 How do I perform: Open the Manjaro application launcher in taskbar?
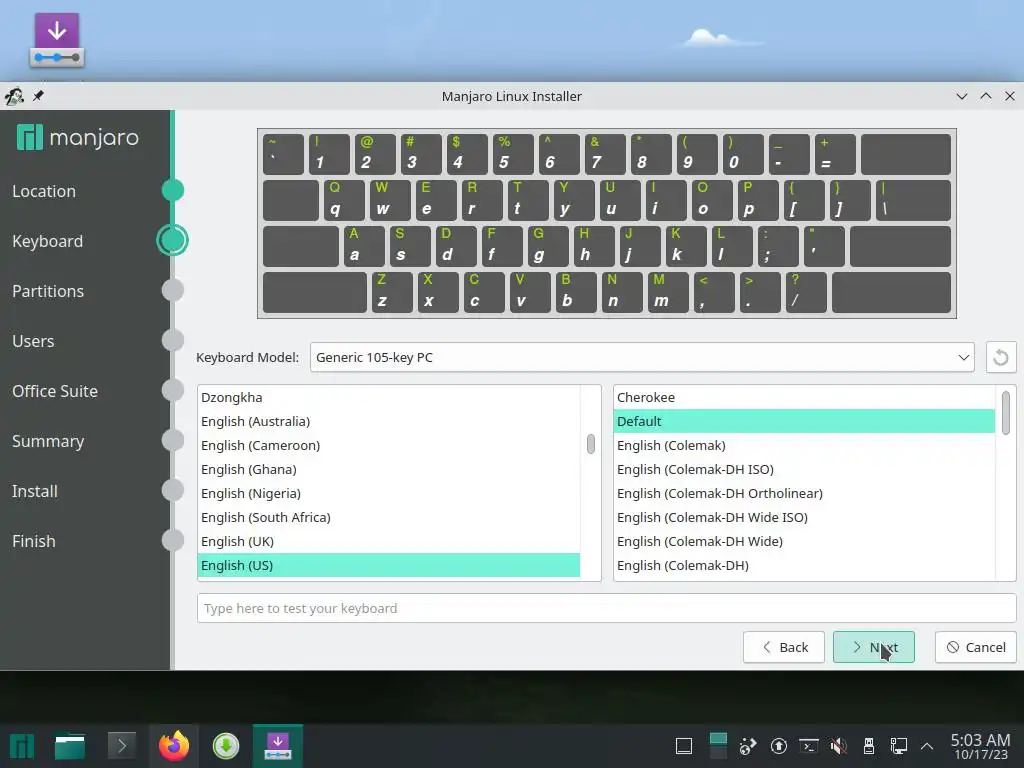22,746
